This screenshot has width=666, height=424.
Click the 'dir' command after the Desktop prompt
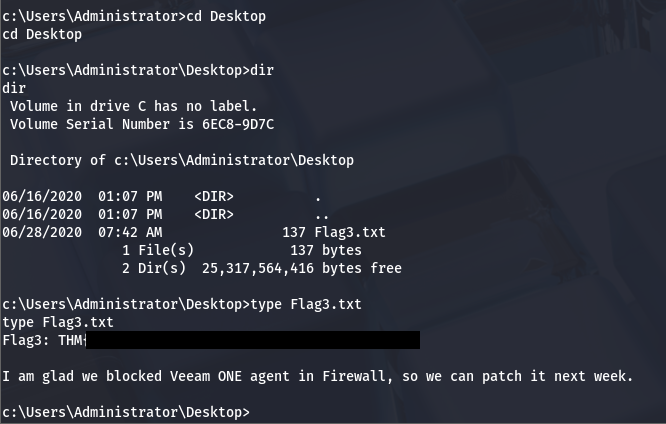point(261,70)
